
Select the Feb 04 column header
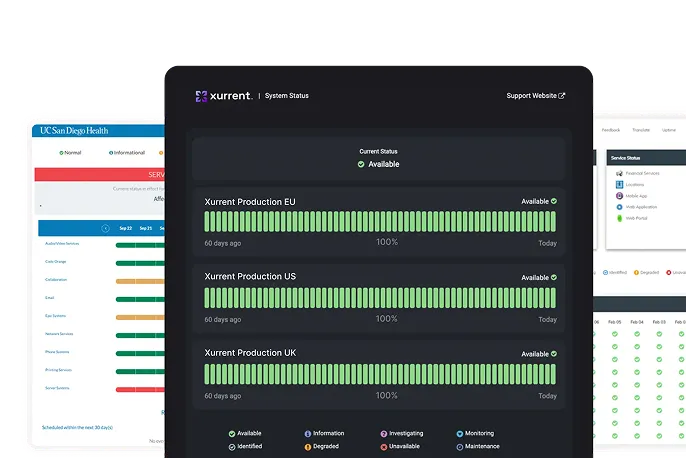coord(637,322)
